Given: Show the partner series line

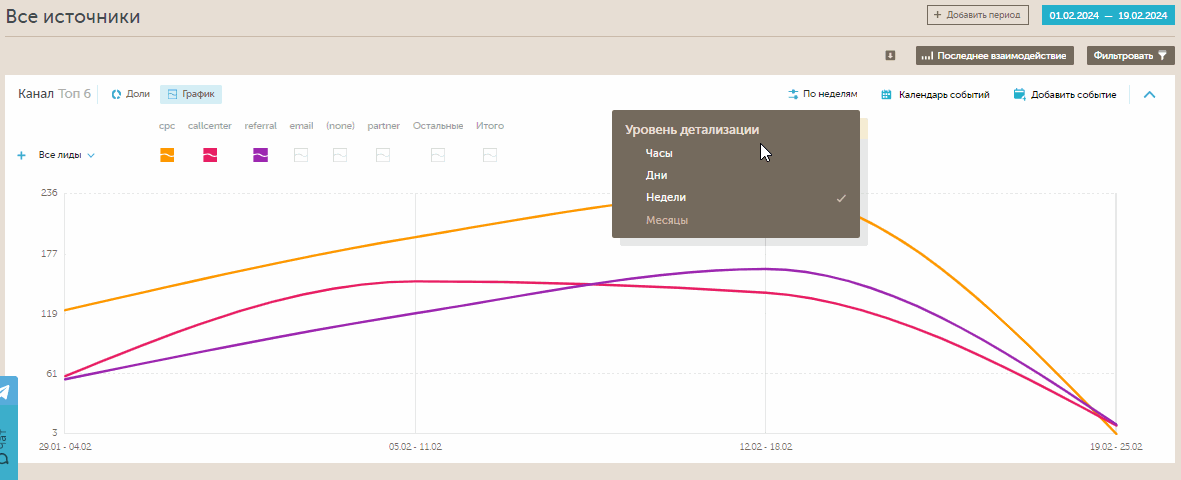Looking at the screenshot, I should click(x=383, y=155).
